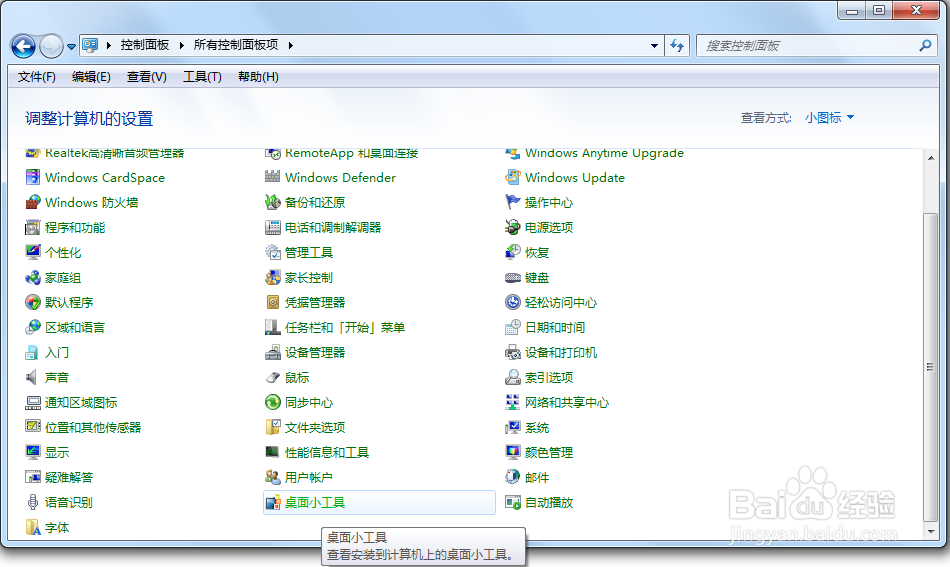Screen dimensions: 950x567
Task: Click the 所有控制面板项 breadcrumb segment
Action: point(236,45)
